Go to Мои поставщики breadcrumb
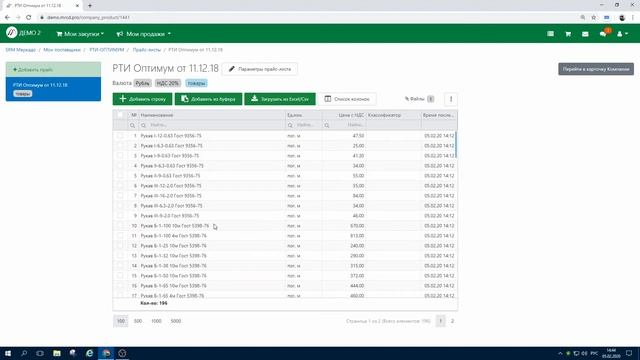The width and height of the screenshot is (640, 360). coord(62,50)
